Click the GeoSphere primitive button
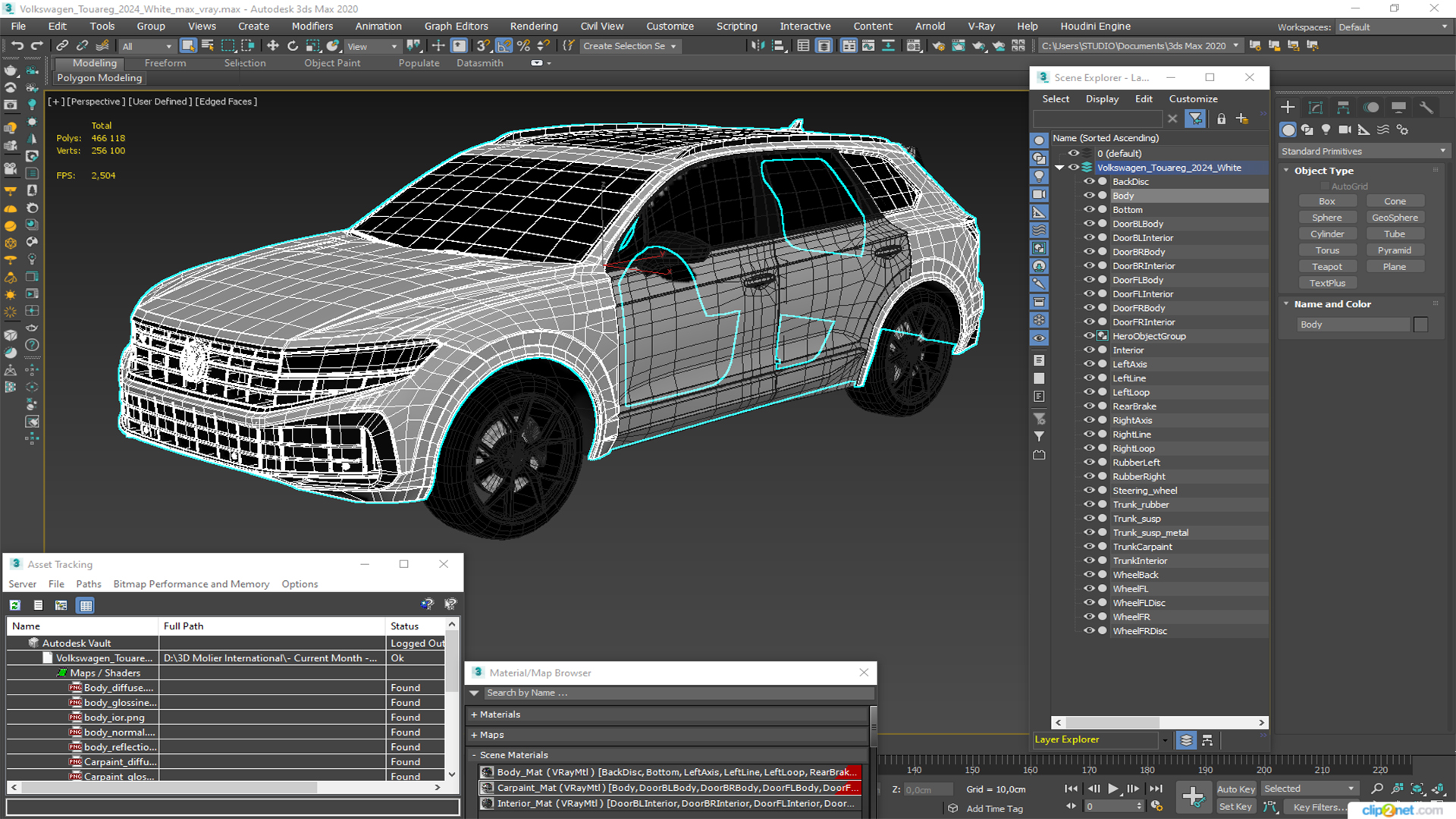This screenshot has height=819, width=1456. point(1395,218)
